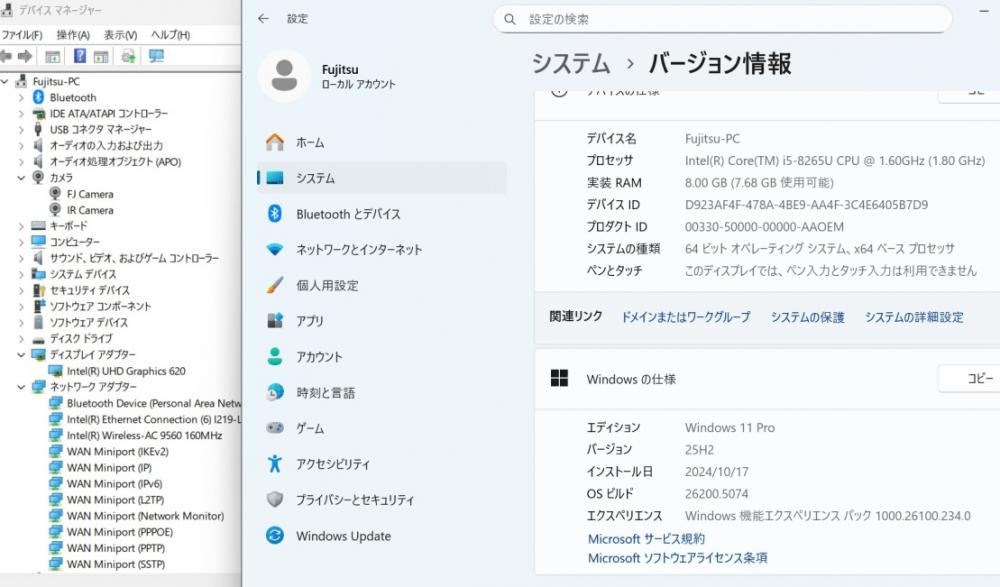Click the Bluetooth icon in the device tree

(38, 97)
